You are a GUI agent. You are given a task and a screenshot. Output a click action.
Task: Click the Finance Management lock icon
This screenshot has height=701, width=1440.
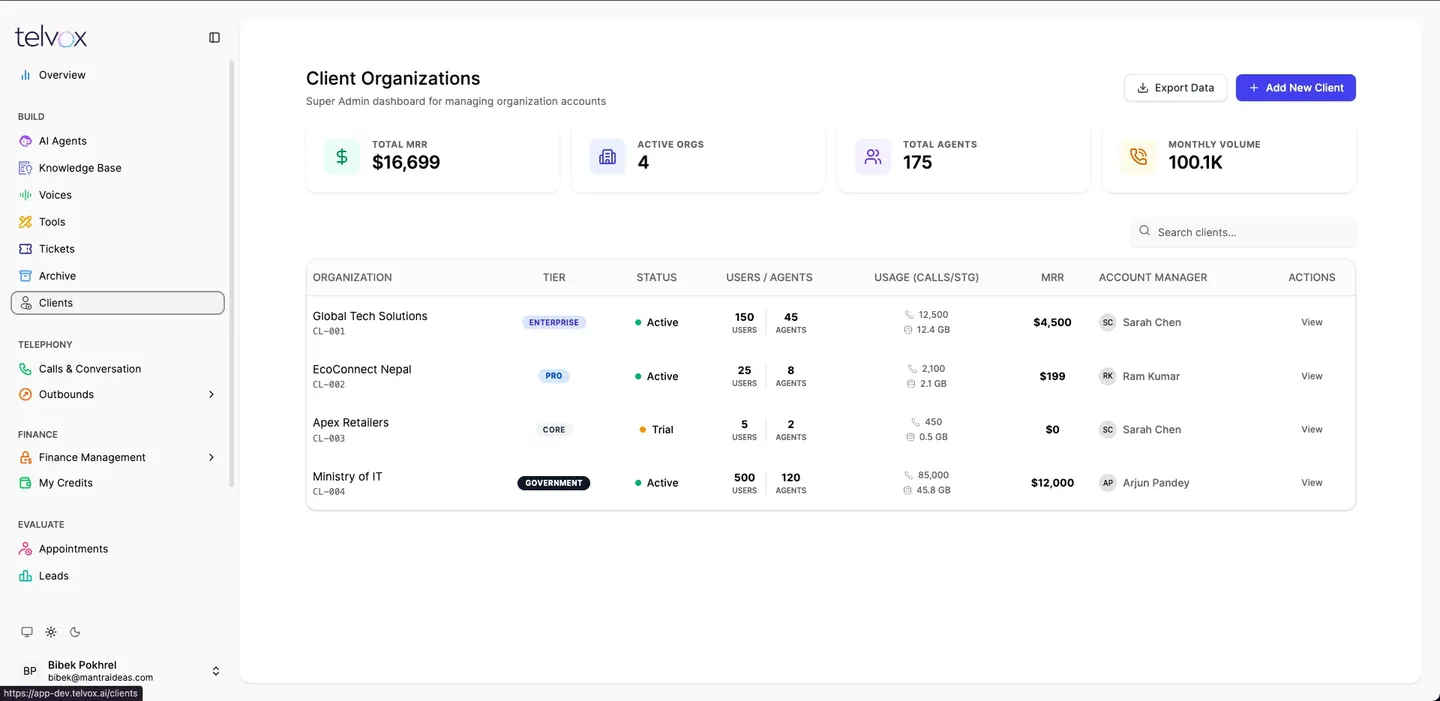click(26, 458)
